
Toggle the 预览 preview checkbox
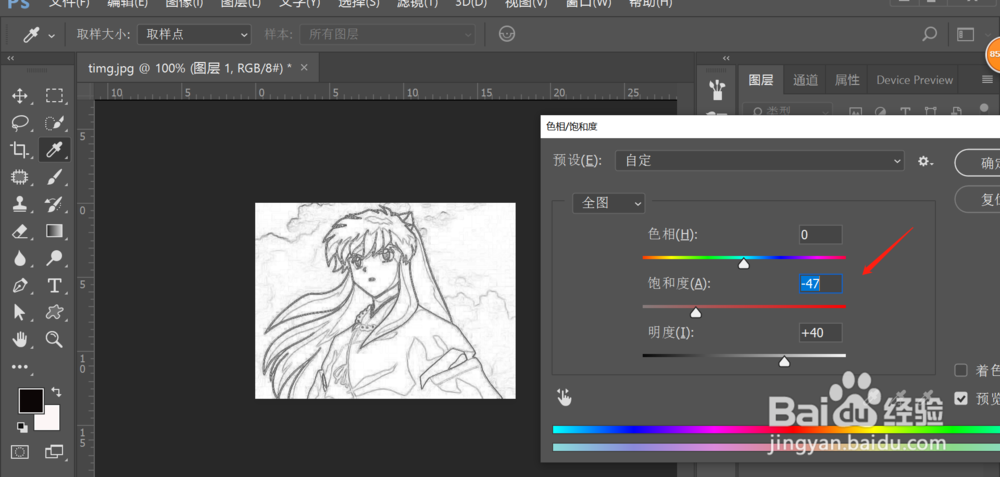coord(960,399)
